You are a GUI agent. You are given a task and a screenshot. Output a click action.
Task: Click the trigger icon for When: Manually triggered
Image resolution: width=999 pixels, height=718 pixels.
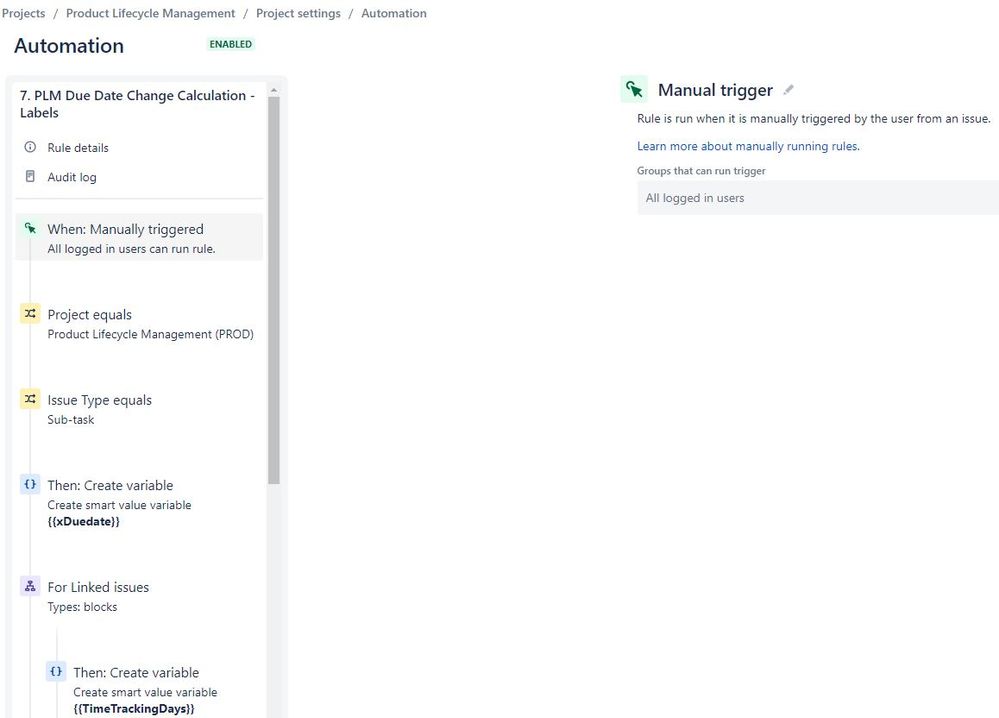click(x=30, y=228)
